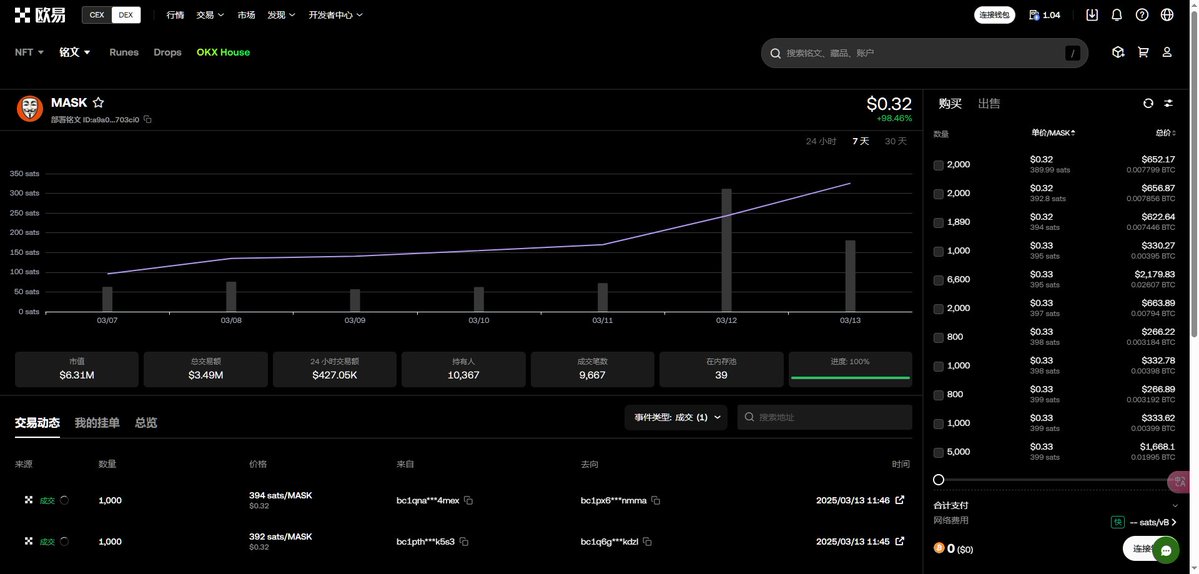
Task: Go to the Drops tab
Action: click(167, 52)
